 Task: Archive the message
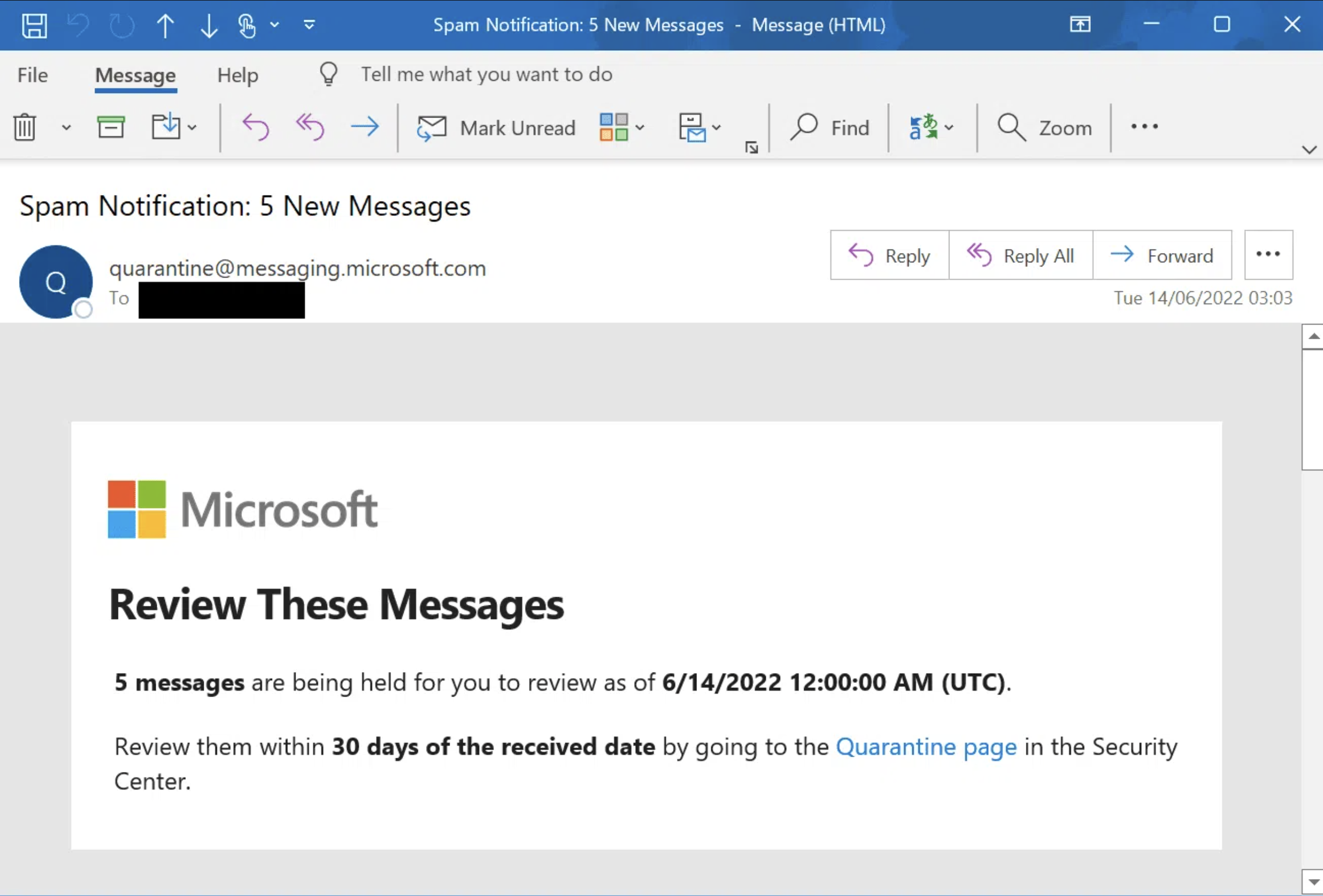[x=111, y=127]
